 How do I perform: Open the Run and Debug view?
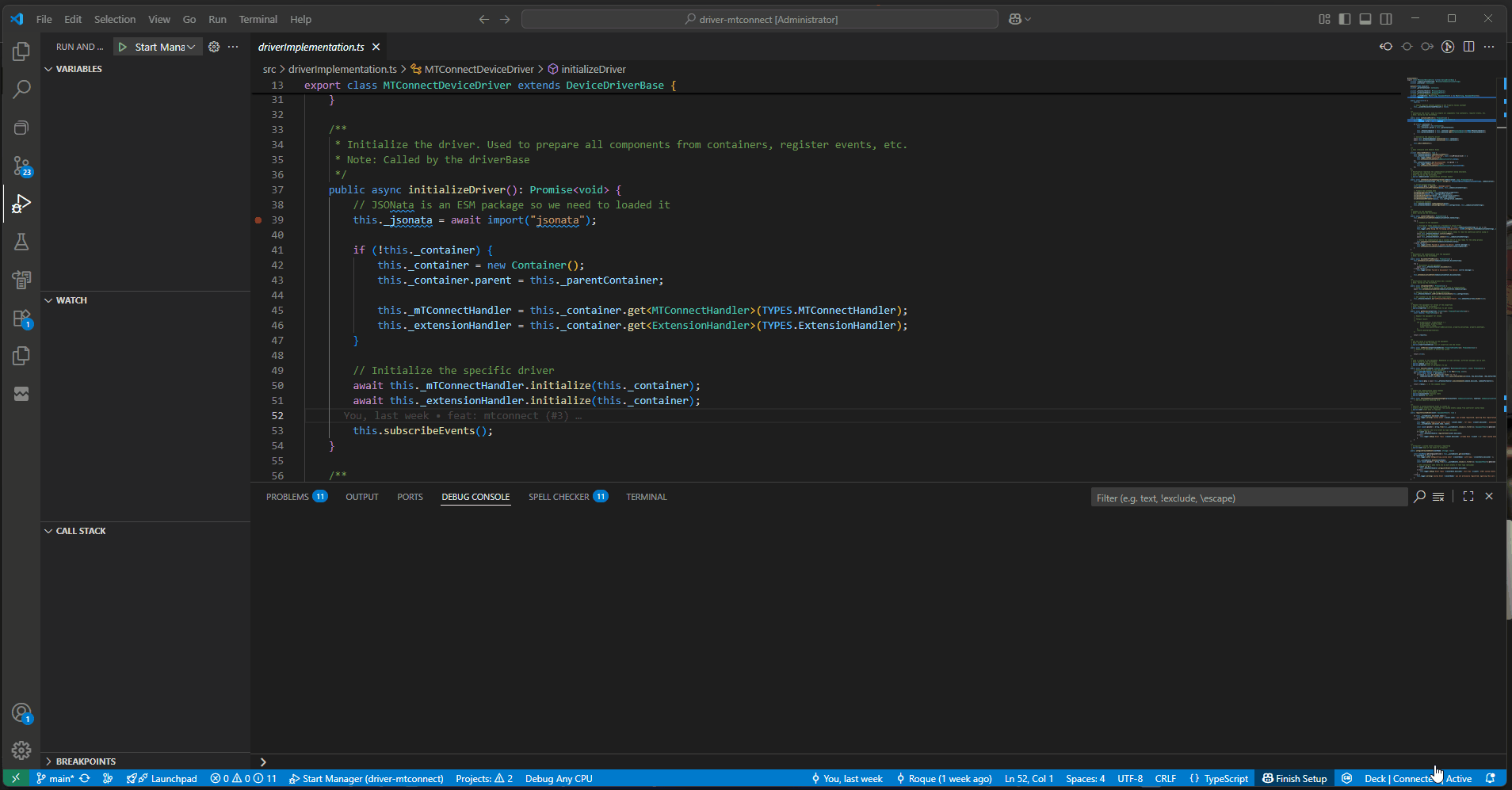[x=21, y=204]
